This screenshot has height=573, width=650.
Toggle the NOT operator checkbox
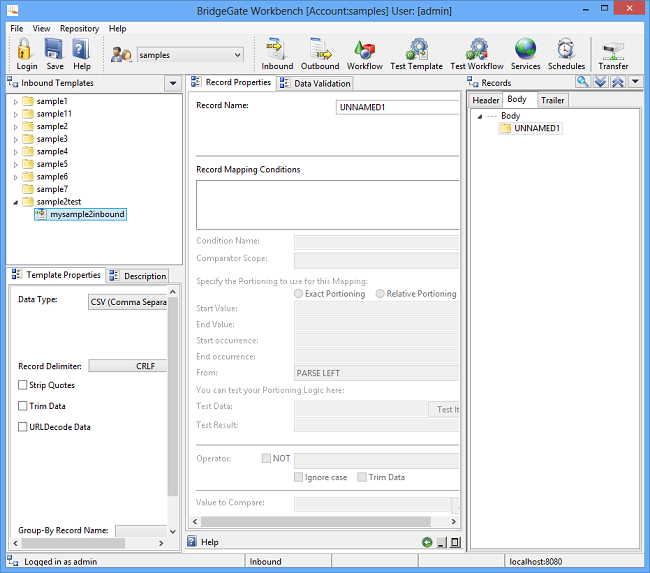click(266, 458)
